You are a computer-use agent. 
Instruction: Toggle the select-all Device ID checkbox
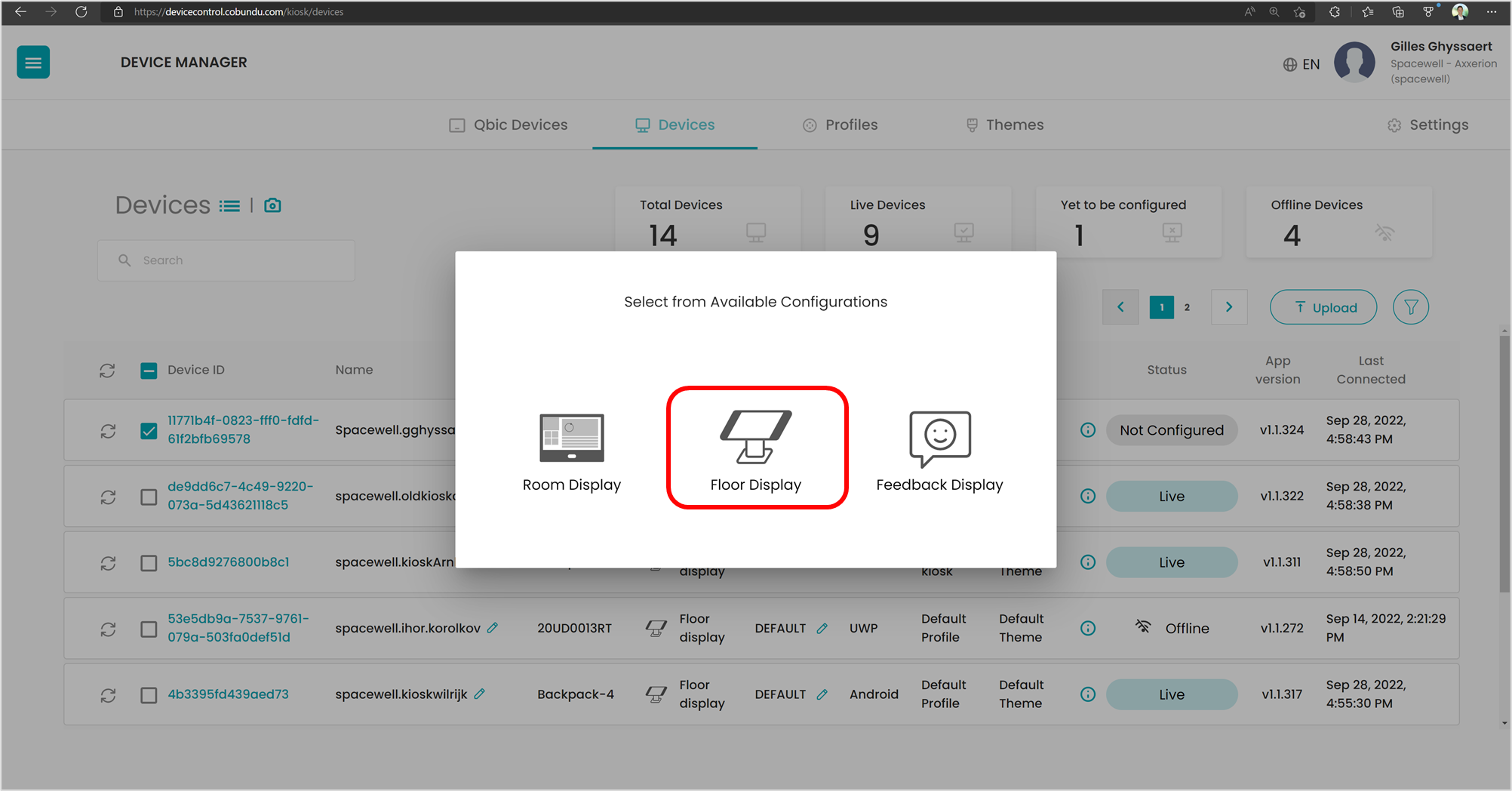(x=149, y=371)
